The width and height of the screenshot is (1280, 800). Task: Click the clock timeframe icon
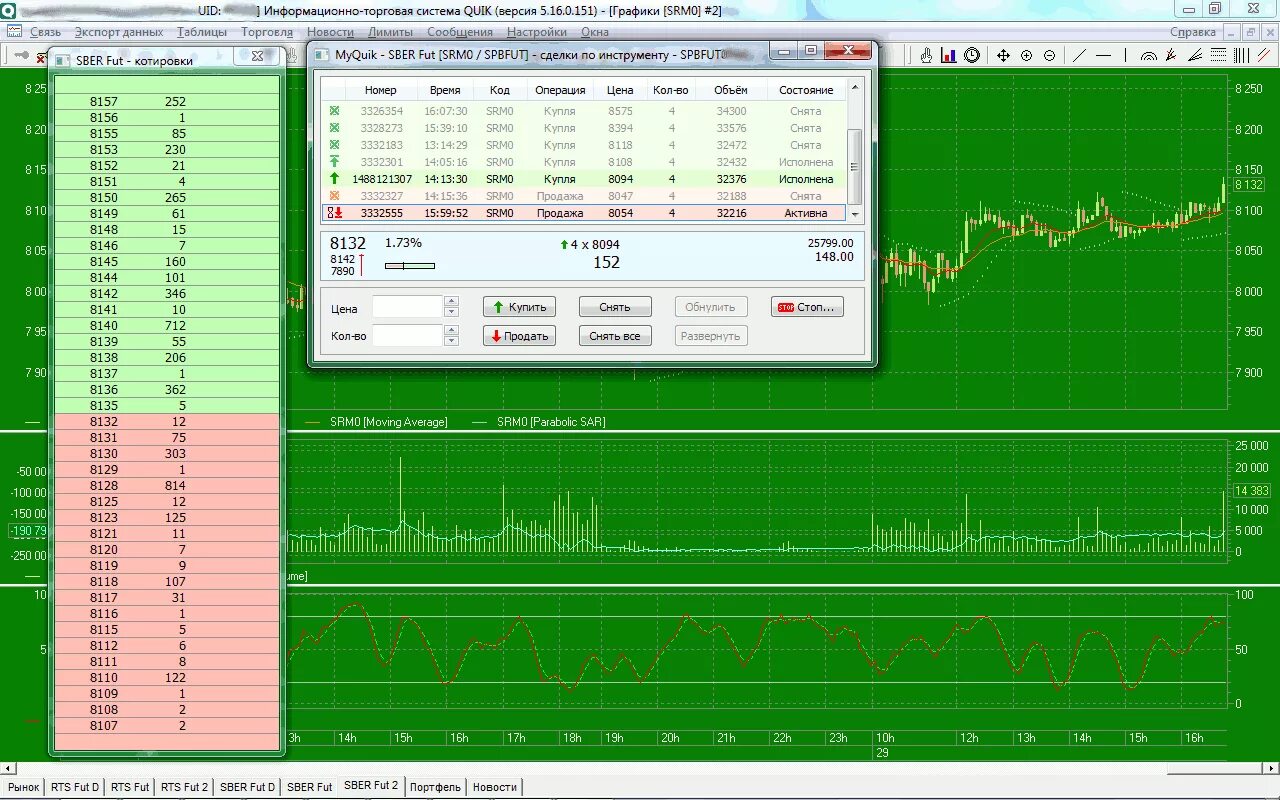pos(972,55)
